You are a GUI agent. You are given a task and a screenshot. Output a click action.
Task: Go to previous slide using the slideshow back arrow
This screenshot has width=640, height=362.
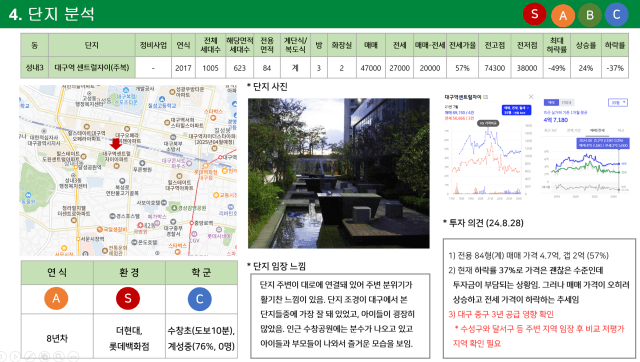tap(2, 356)
